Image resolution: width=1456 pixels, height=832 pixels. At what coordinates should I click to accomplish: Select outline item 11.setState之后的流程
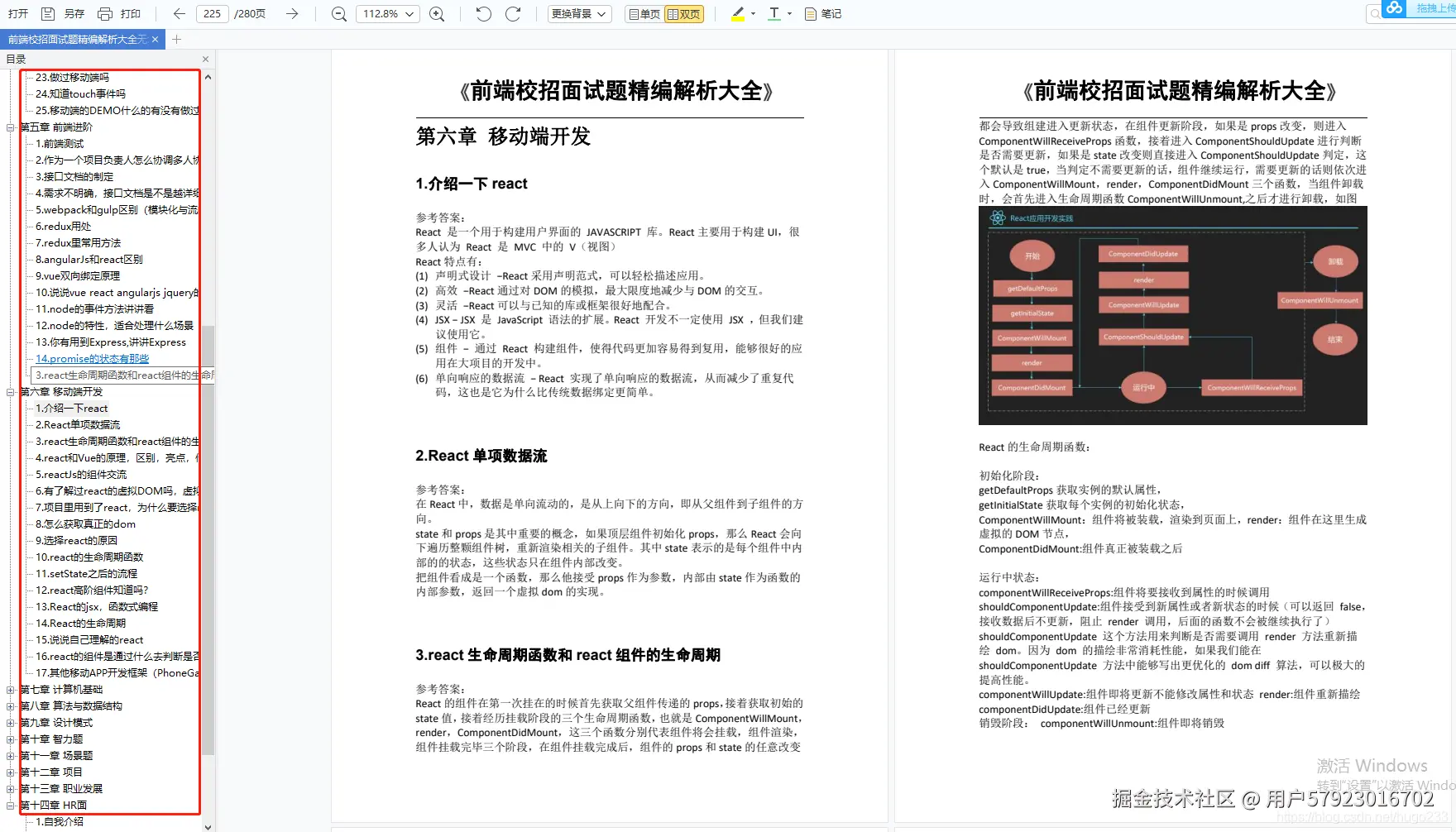point(87,574)
